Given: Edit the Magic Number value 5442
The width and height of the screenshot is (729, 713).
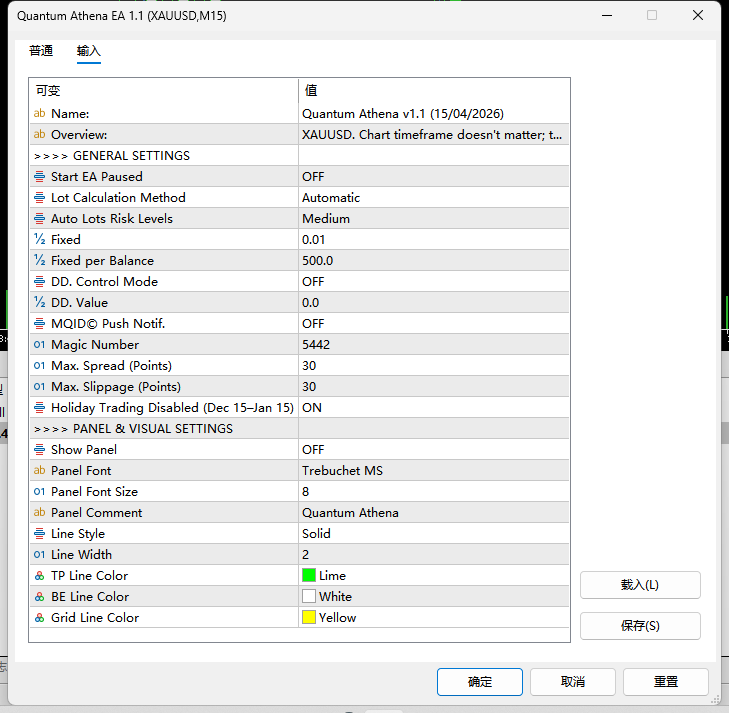Looking at the screenshot, I should pos(434,344).
